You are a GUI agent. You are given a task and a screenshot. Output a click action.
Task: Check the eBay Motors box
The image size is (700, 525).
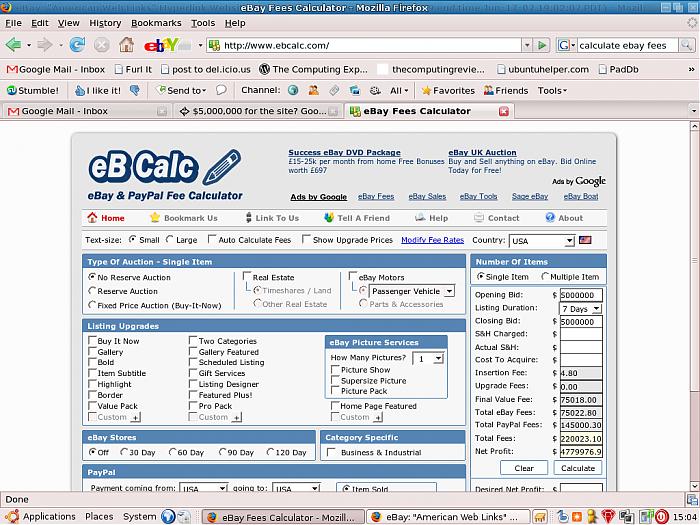(x=353, y=276)
